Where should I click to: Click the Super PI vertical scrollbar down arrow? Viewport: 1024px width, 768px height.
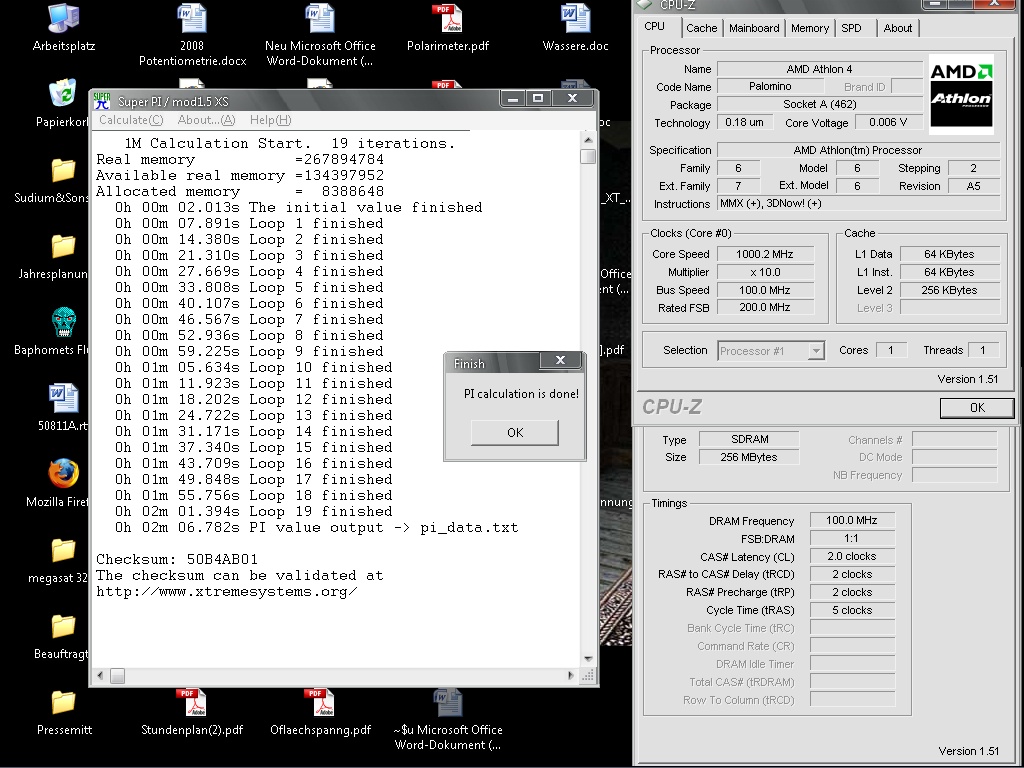588,659
